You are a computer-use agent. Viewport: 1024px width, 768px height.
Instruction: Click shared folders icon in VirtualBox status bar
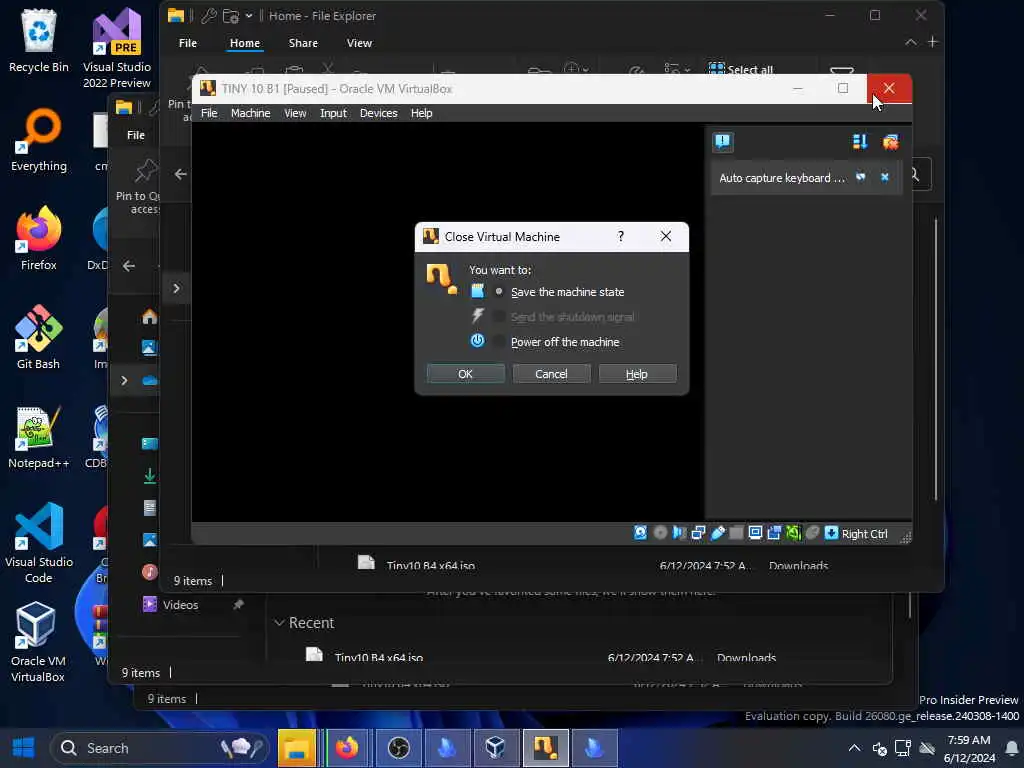(736, 533)
